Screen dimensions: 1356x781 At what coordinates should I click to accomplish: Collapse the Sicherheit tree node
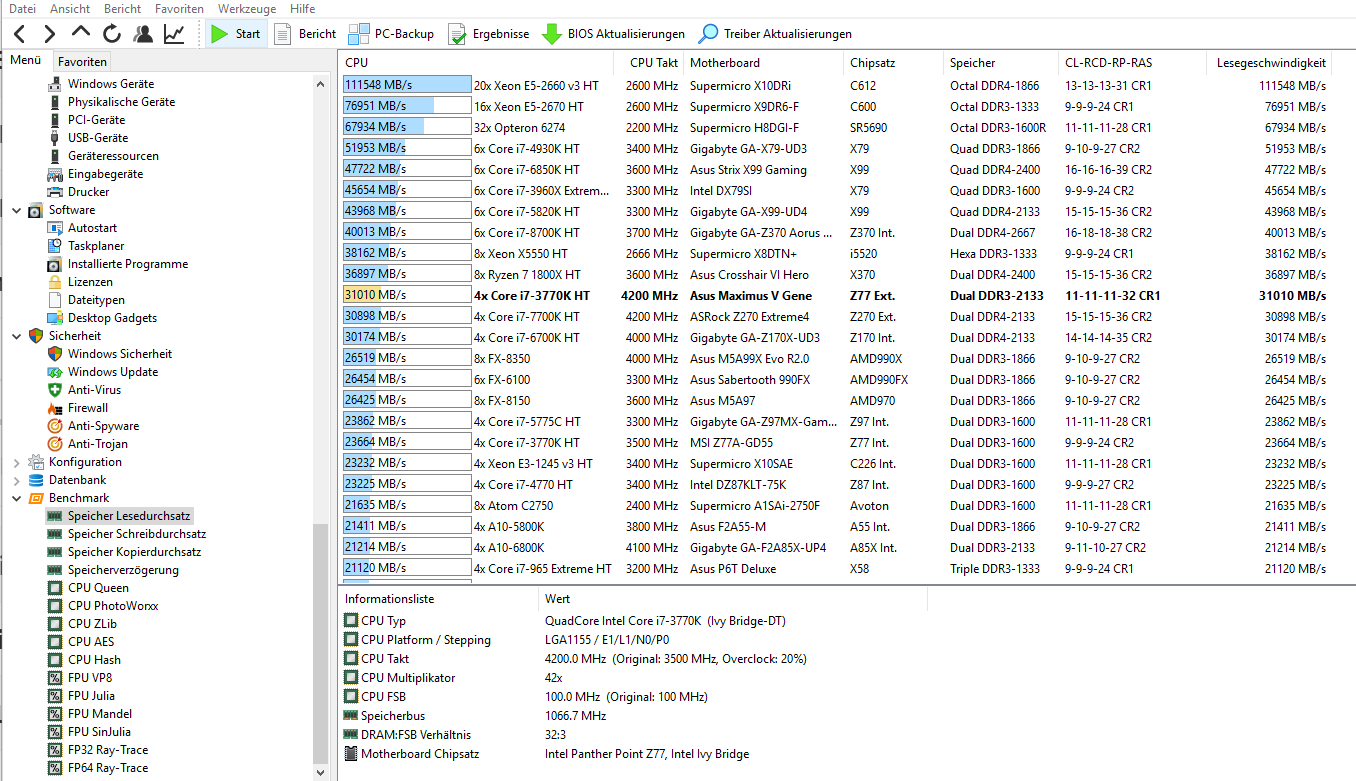point(16,336)
